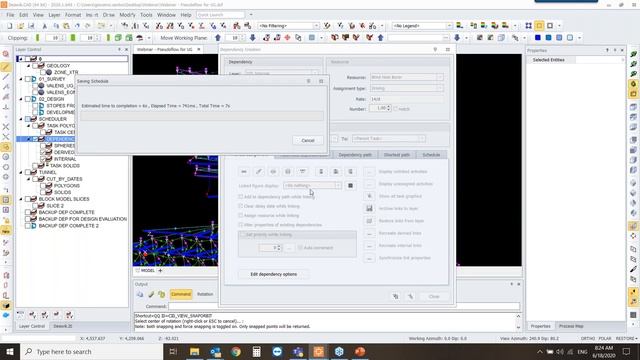
Task: Switch to the Rotation tab in Output
Action: pyautogui.click(x=205, y=294)
